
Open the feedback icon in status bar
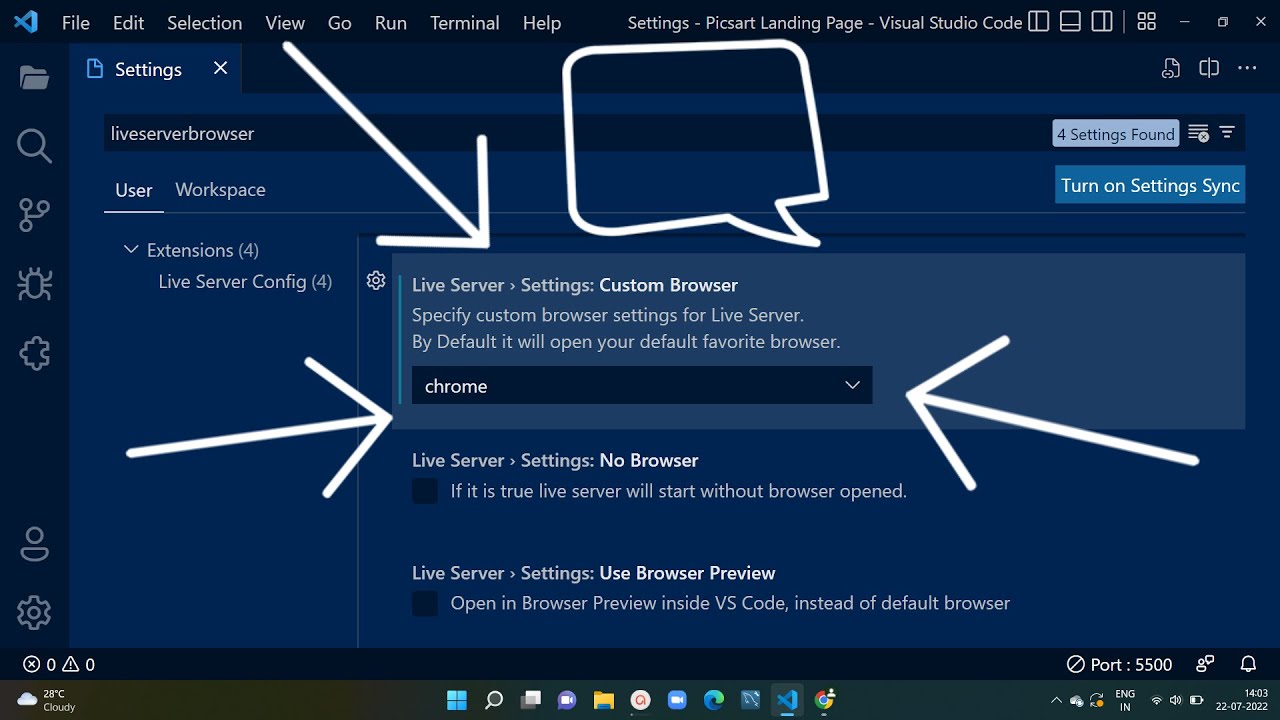(1205, 664)
